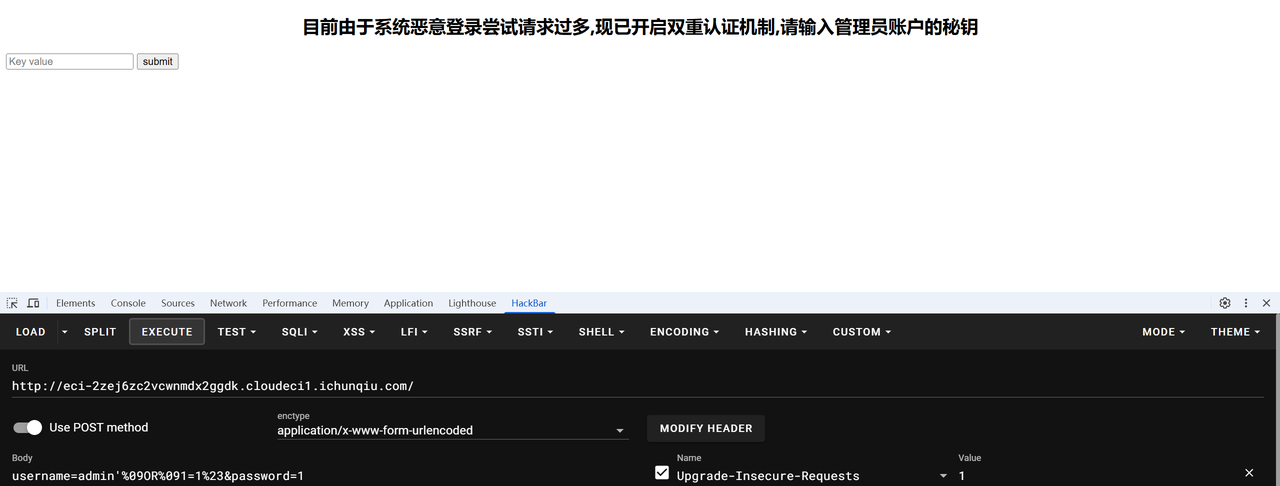Open the SQLI dropdown menu
1280x486 pixels.
pyautogui.click(x=300, y=332)
